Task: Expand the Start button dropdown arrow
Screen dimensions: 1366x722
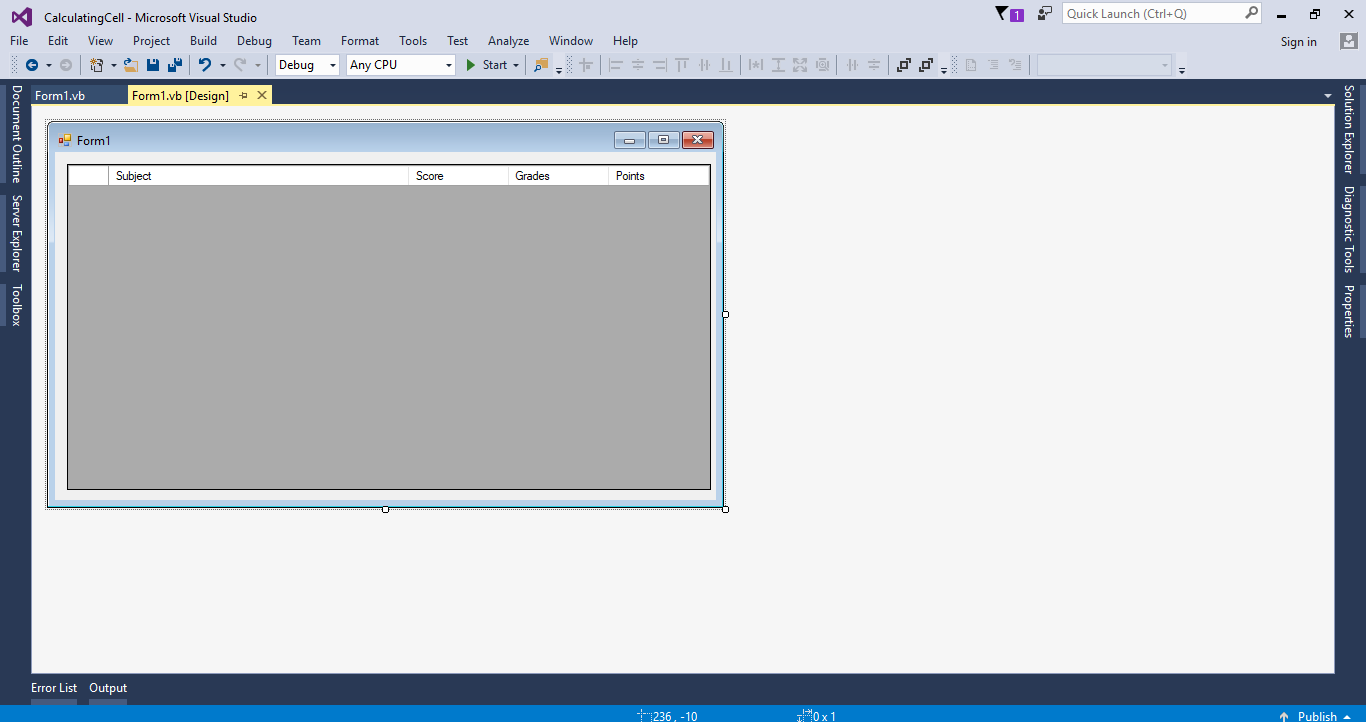Action: pos(516,65)
